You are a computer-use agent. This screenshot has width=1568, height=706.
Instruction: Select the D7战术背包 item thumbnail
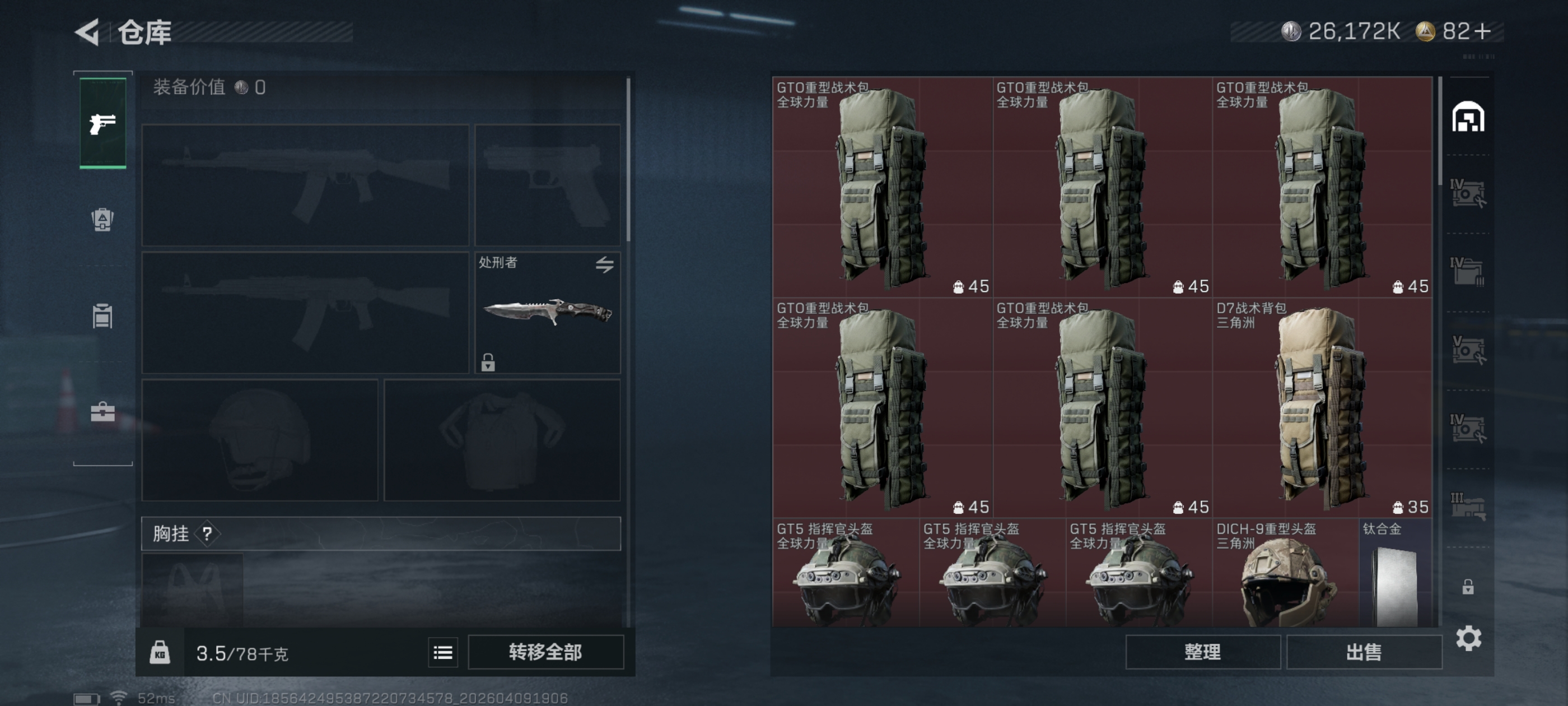[x=1322, y=407]
